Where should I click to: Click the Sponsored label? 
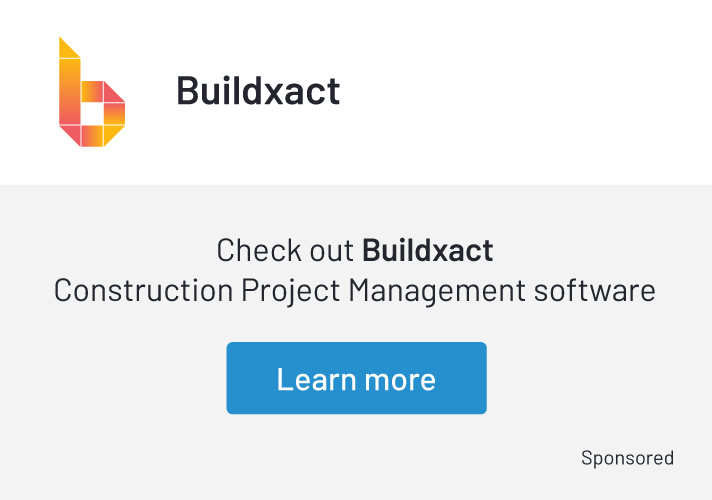627,458
